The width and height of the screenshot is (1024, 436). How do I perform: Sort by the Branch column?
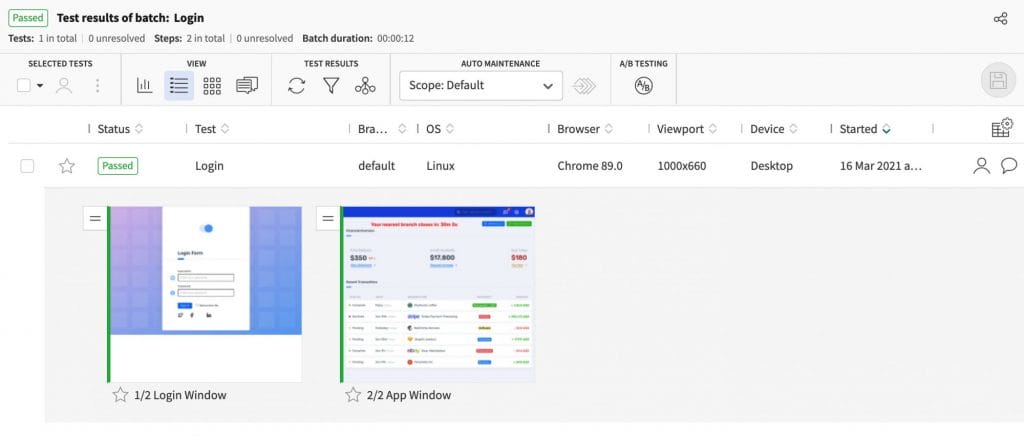[x=402, y=129]
